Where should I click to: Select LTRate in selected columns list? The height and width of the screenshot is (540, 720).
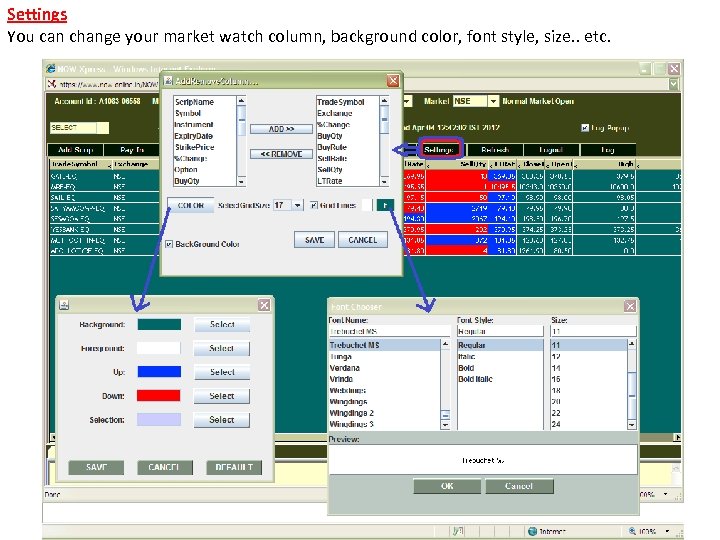pyautogui.click(x=330, y=181)
